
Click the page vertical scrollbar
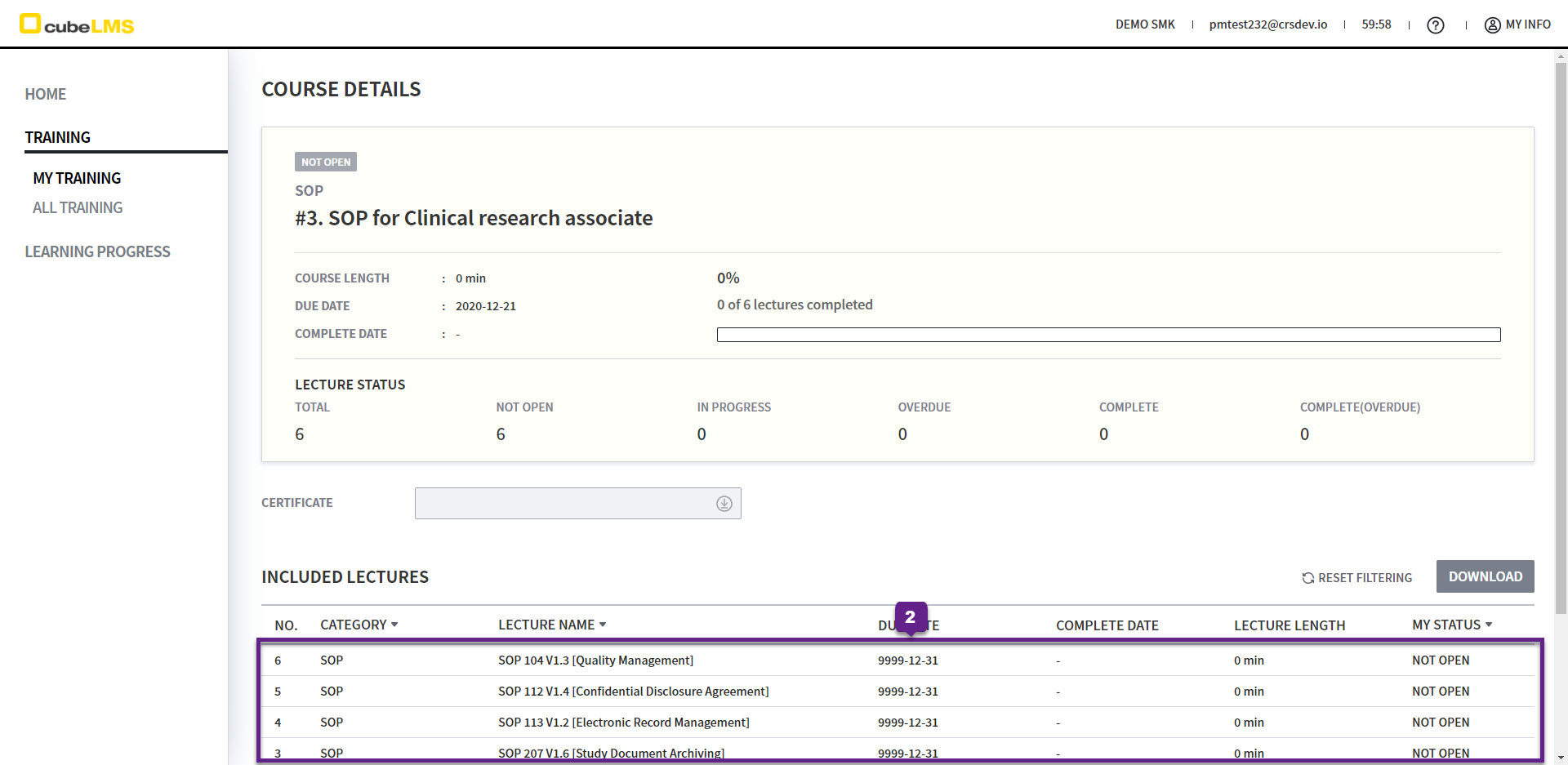click(1561, 327)
